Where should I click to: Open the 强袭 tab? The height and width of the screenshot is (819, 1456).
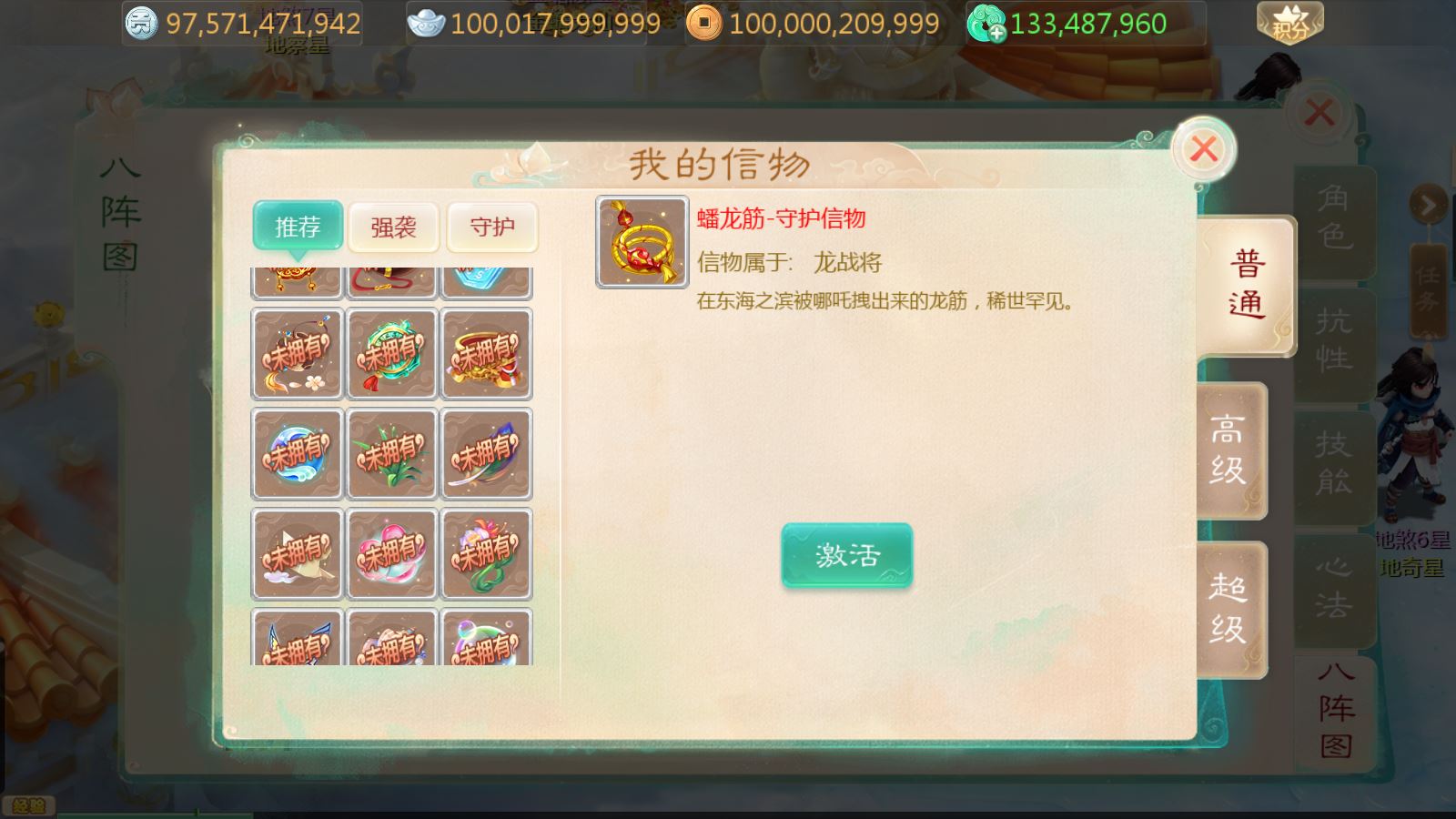tap(394, 227)
